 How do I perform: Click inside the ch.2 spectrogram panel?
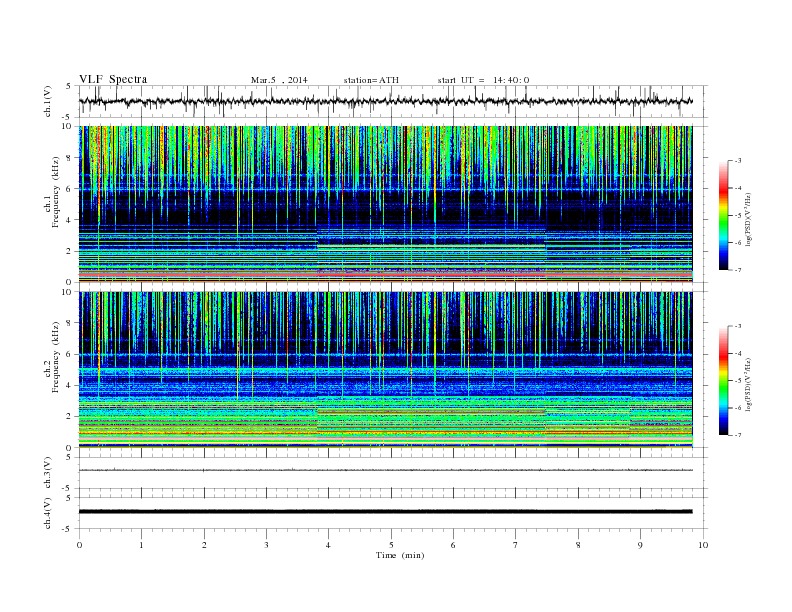(386, 370)
